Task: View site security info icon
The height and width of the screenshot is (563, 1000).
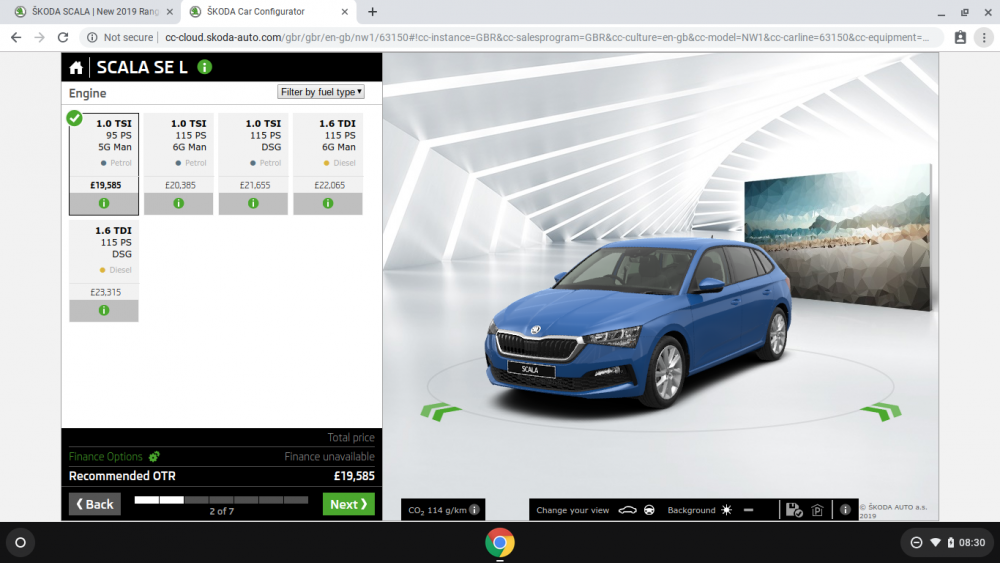Action: click(x=92, y=38)
